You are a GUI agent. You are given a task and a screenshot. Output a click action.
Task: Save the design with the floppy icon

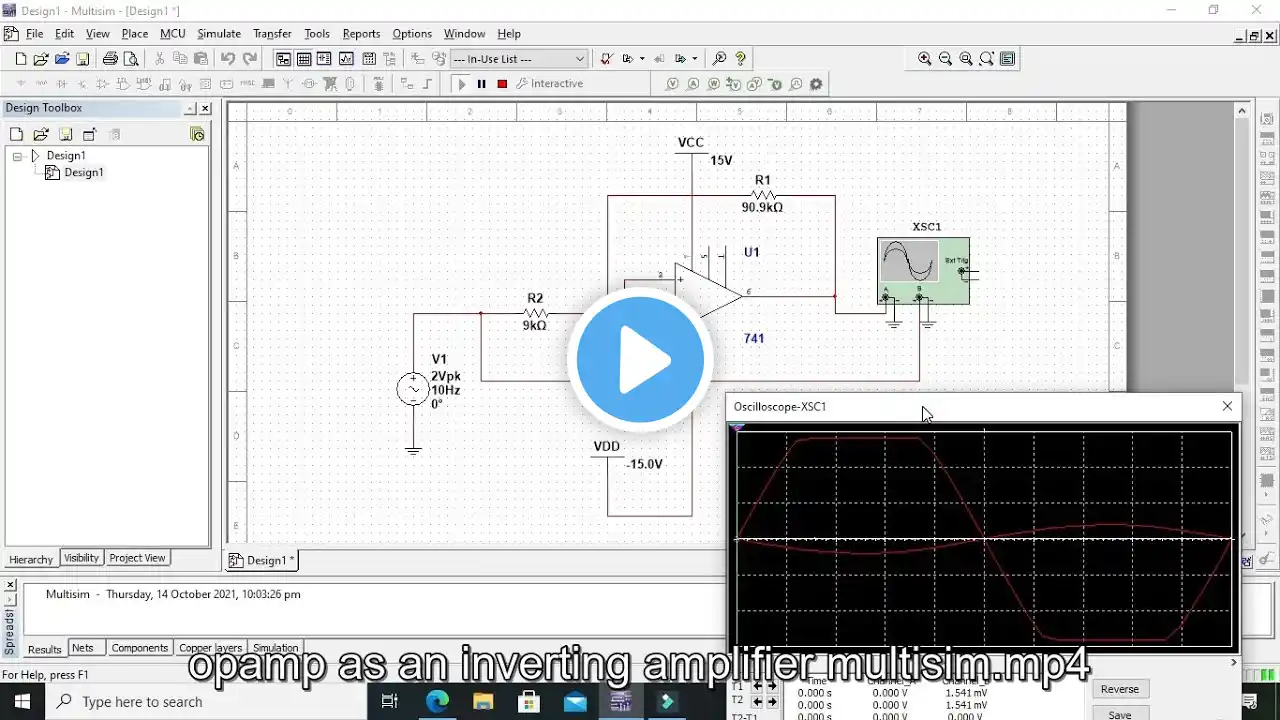point(83,59)
